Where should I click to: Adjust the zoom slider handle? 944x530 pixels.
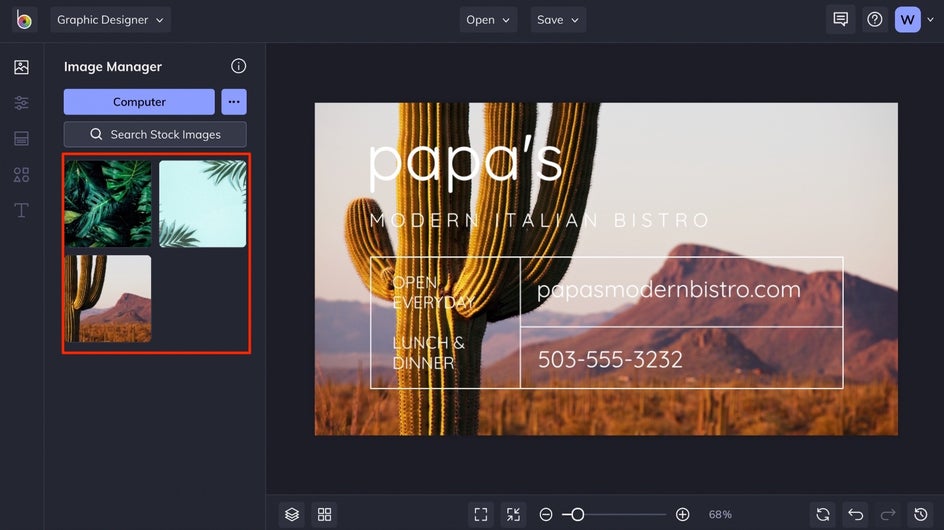(x=577, y=514)
